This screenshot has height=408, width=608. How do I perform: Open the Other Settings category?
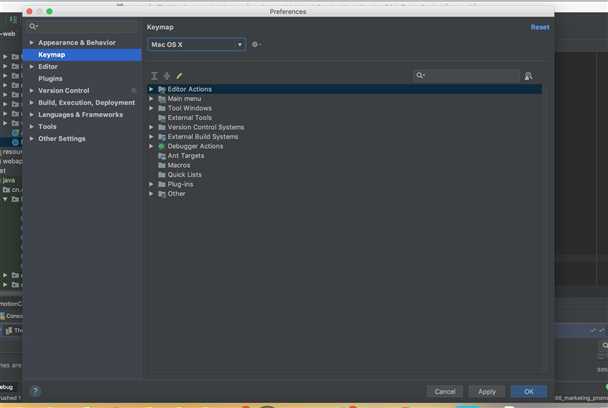point(62,139)
